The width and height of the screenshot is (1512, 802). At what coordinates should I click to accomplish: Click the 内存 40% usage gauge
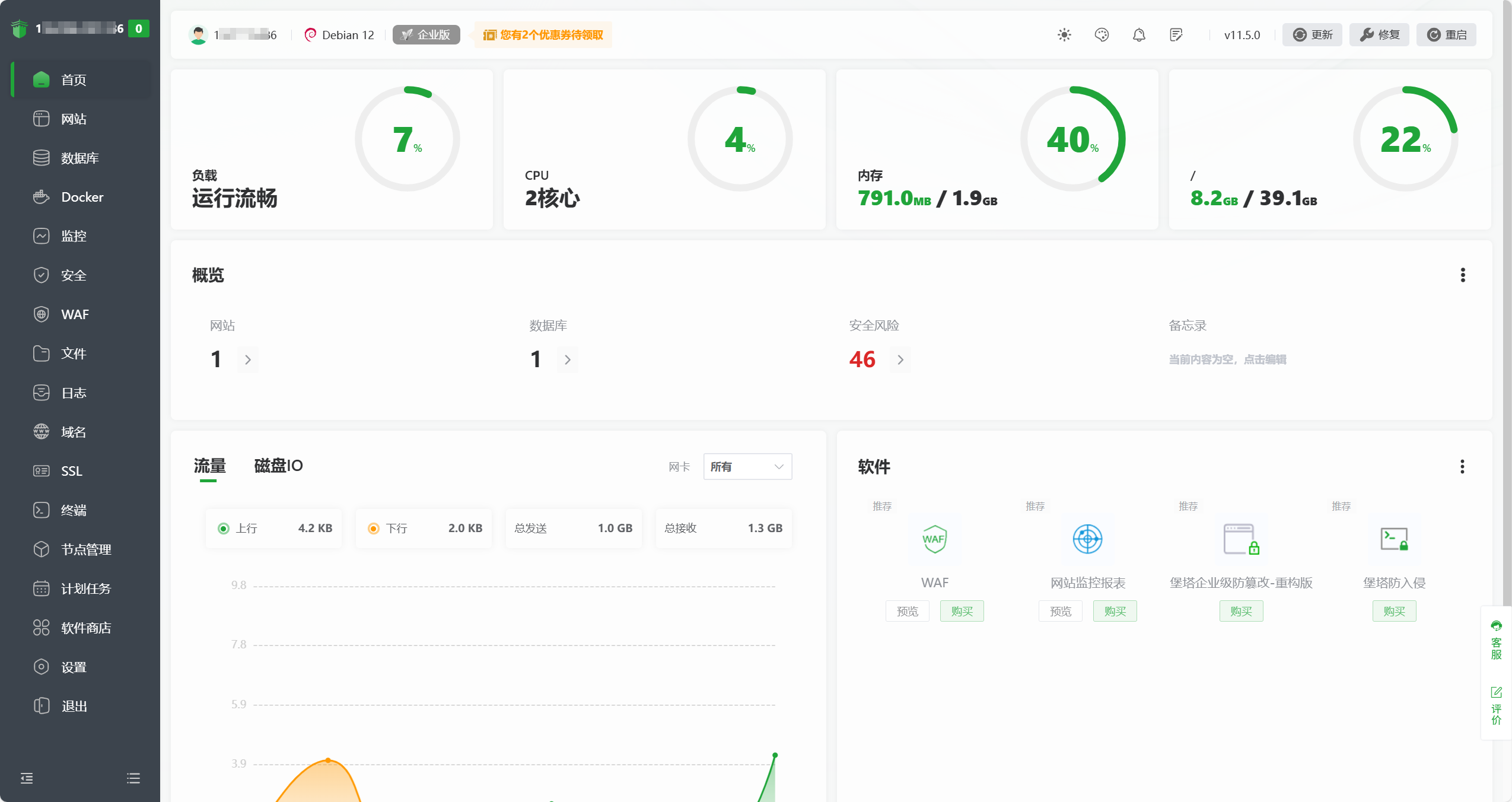1072,139
